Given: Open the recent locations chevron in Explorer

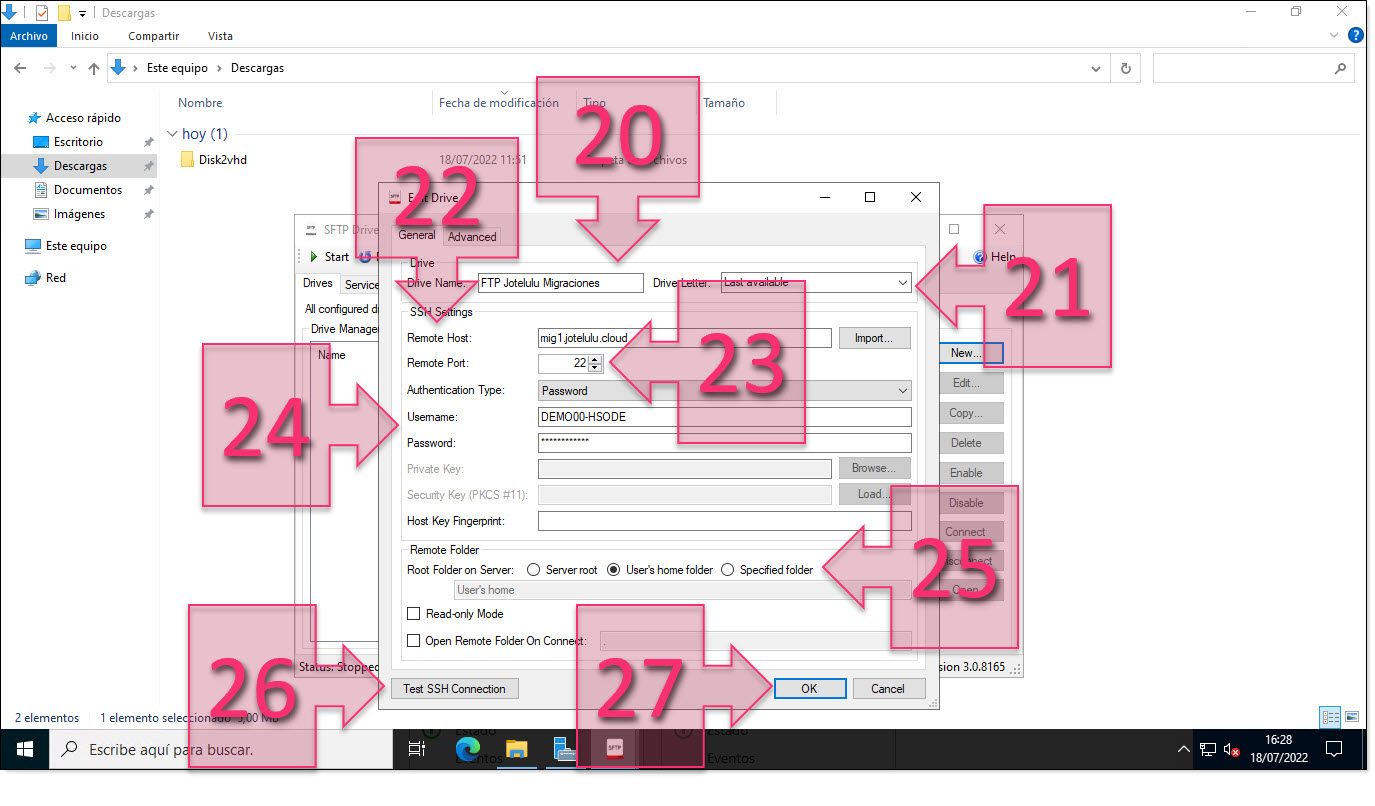Looking at the screenshot, I should [72, 68].
